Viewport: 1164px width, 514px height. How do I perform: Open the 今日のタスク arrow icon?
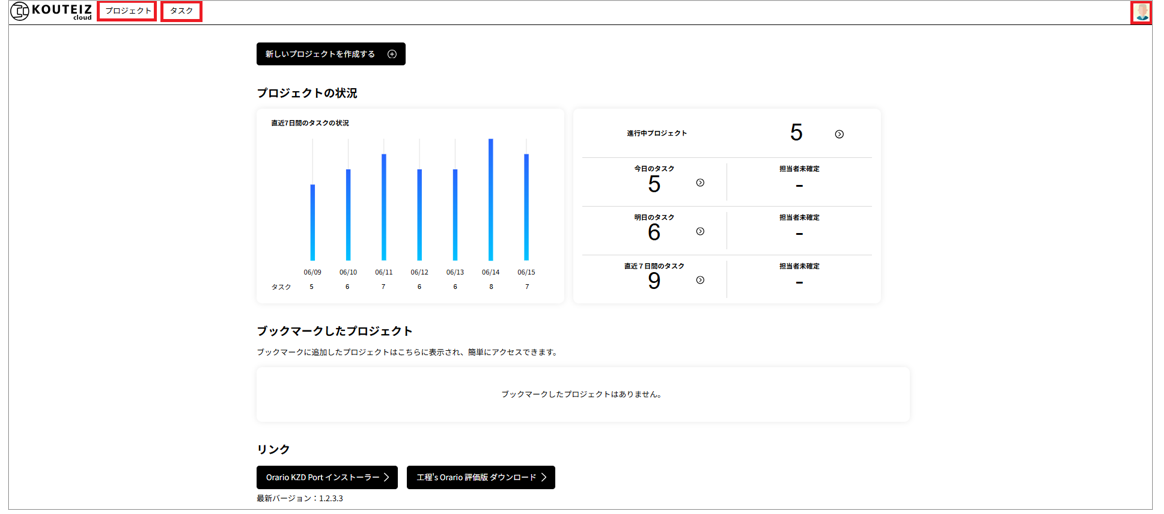click(700, 183)
